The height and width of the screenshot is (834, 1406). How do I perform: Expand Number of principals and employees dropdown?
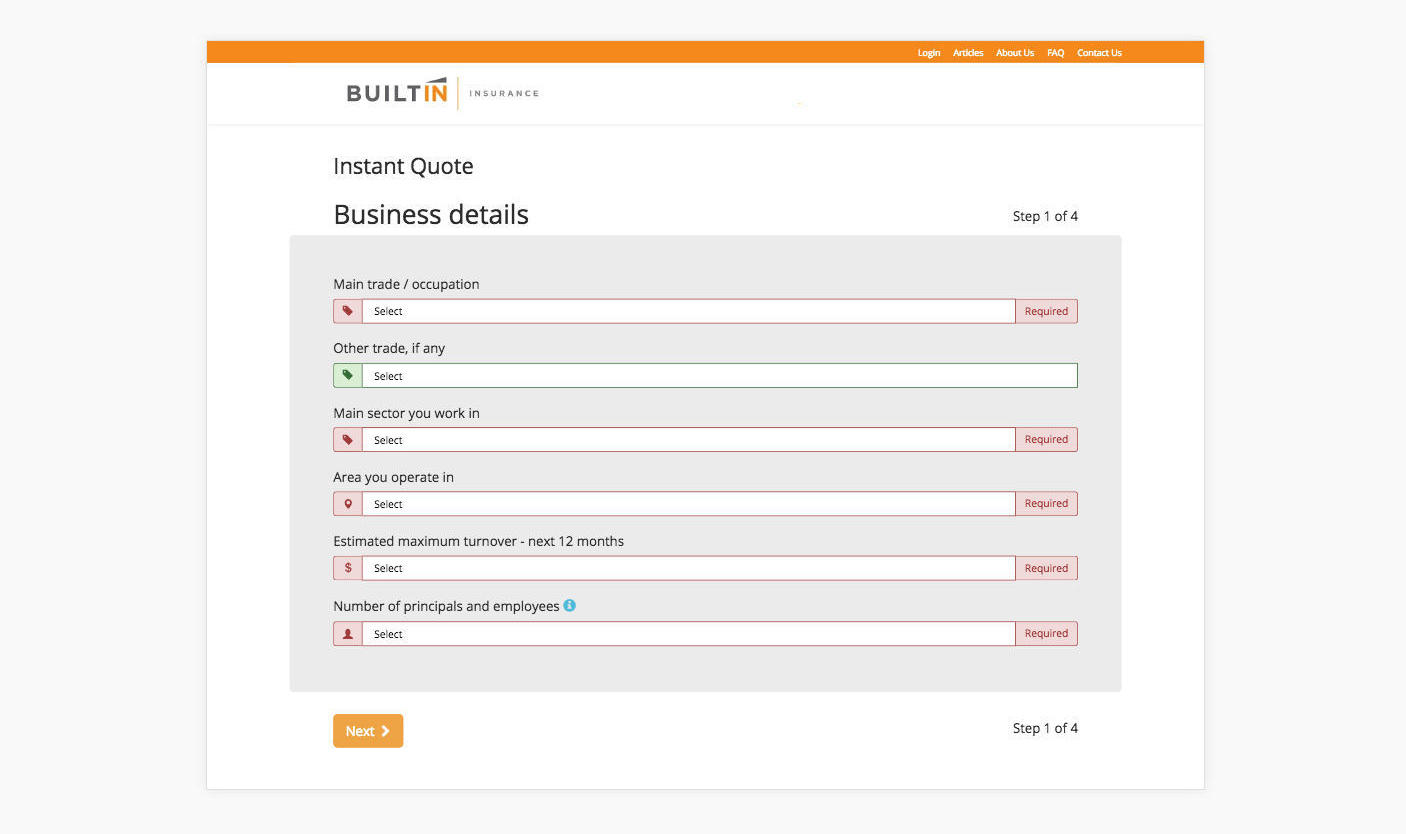688,634
